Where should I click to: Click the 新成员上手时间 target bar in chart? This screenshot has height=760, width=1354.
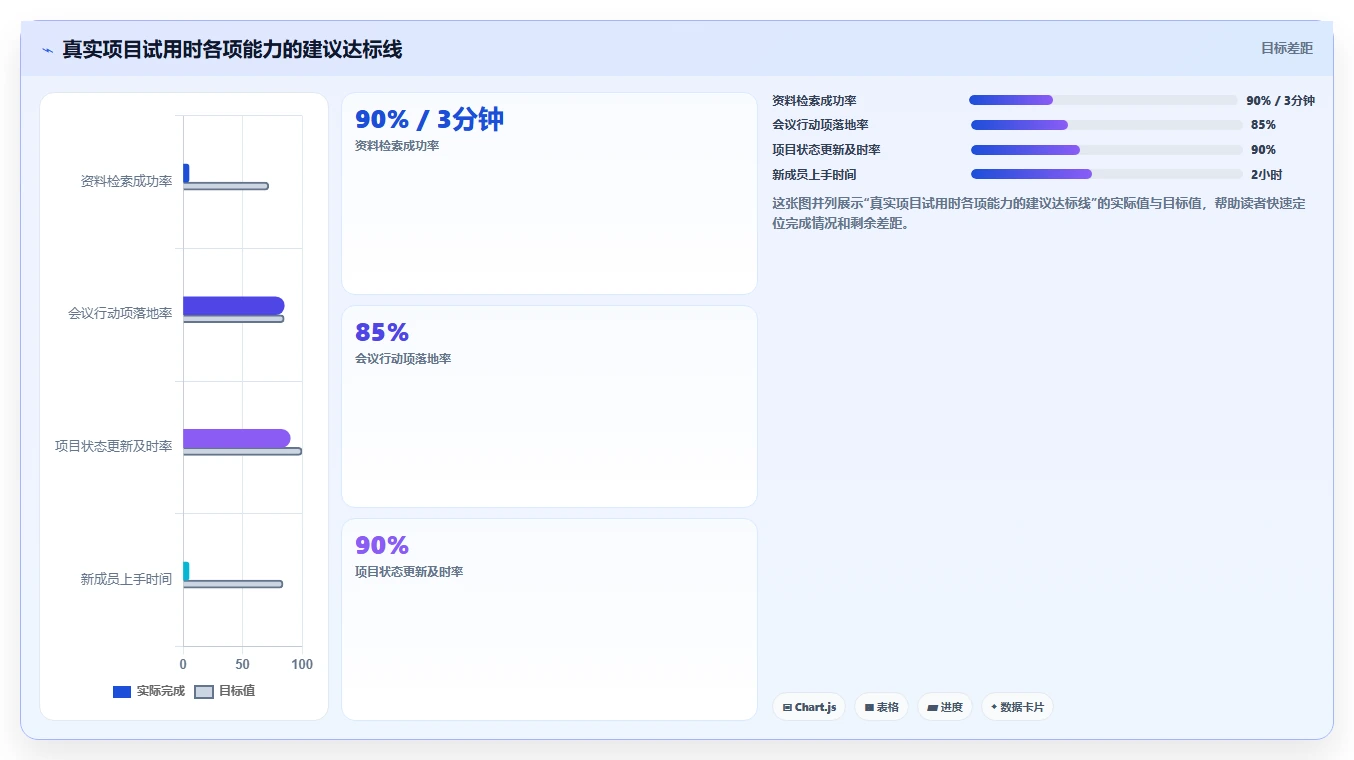(x=232, y=584)
